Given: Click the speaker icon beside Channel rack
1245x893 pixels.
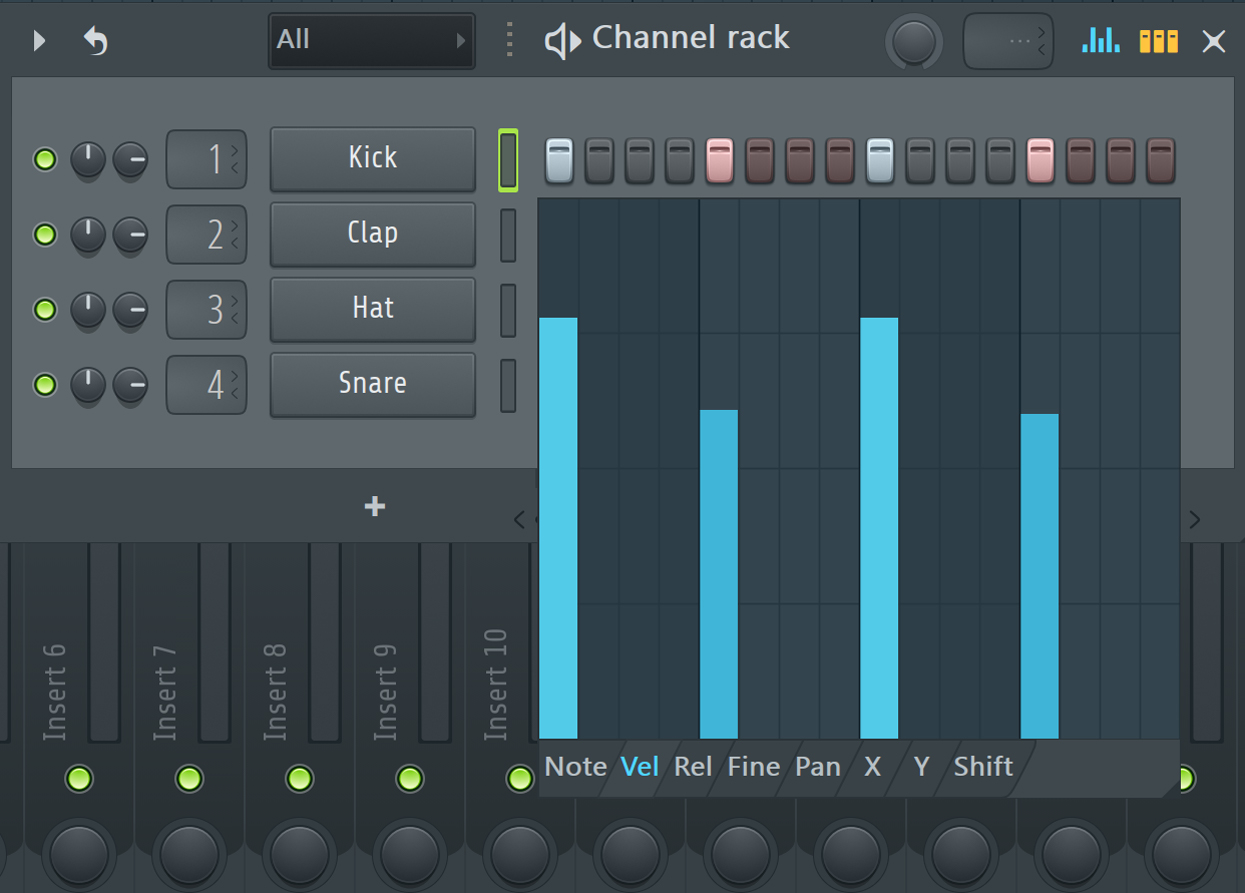Looking at the screenshot, I should tap(562, 41).
